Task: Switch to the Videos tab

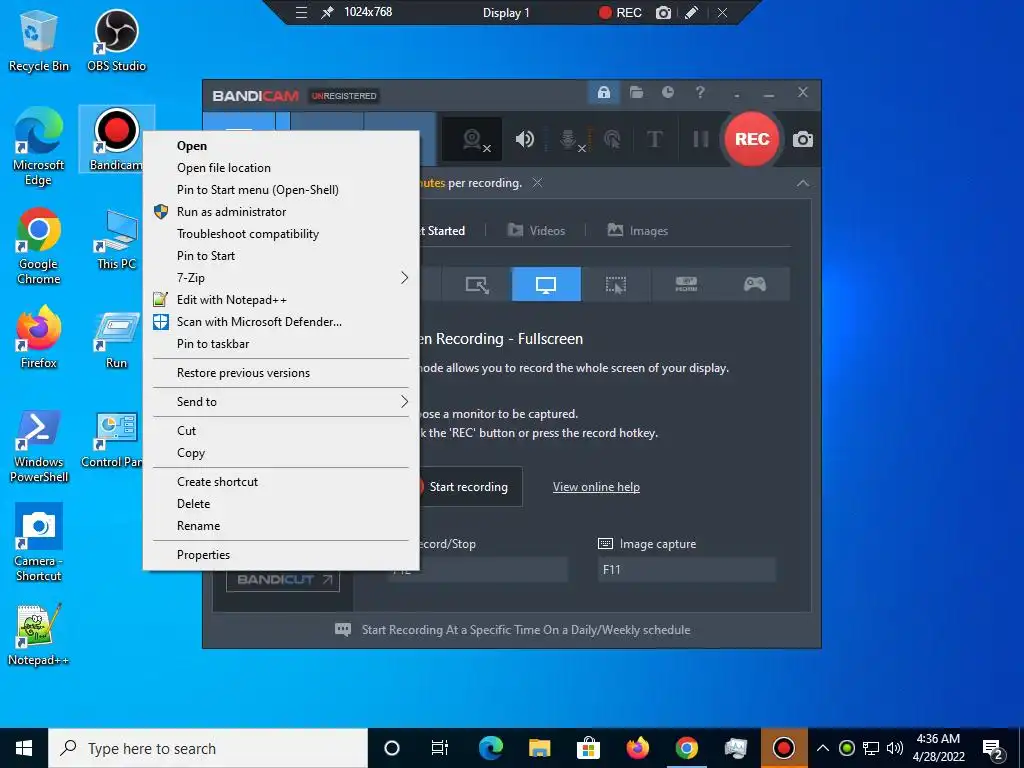Action: [x=536, y=231]
